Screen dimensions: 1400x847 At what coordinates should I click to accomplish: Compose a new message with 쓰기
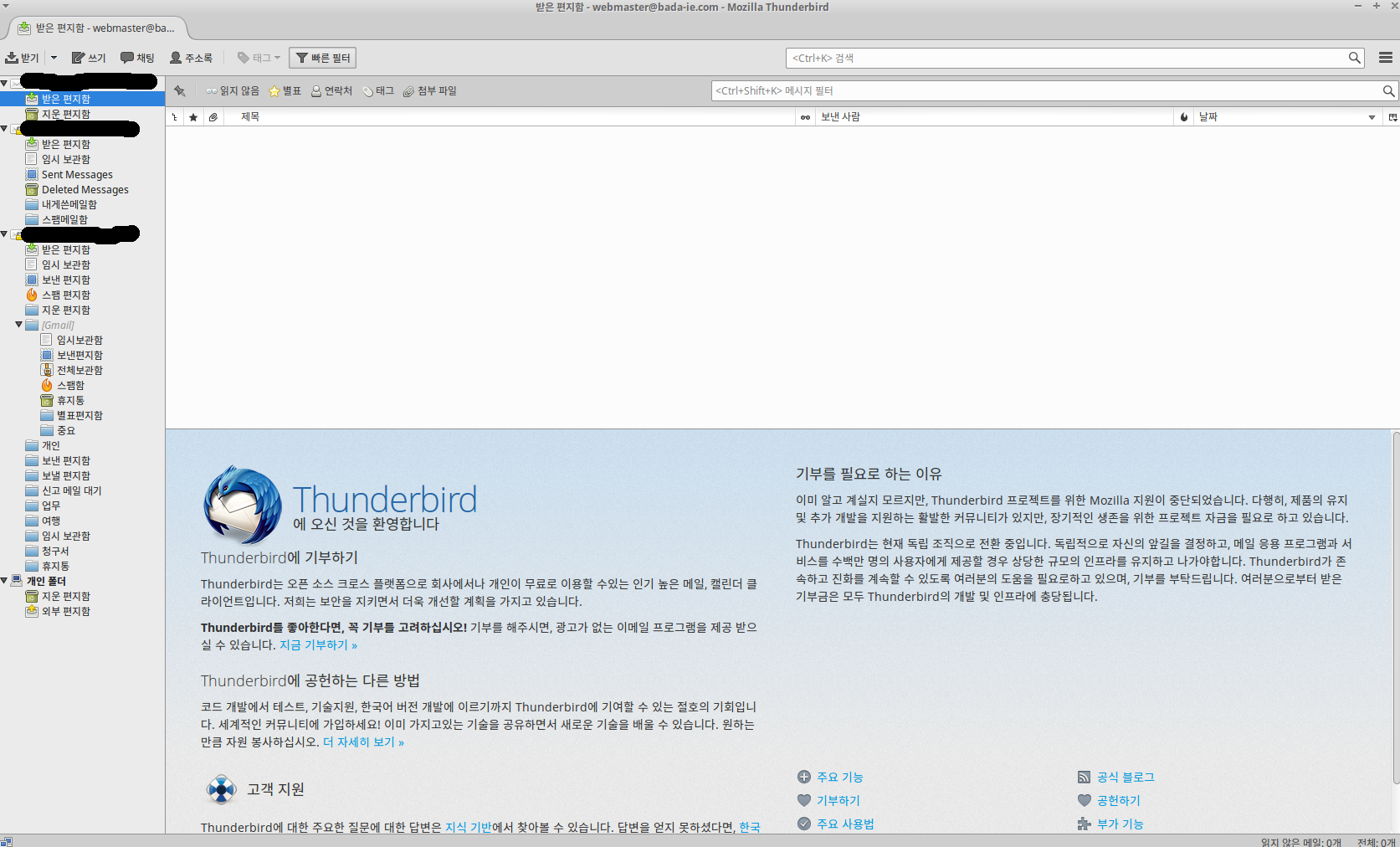[x=89, y=58]
